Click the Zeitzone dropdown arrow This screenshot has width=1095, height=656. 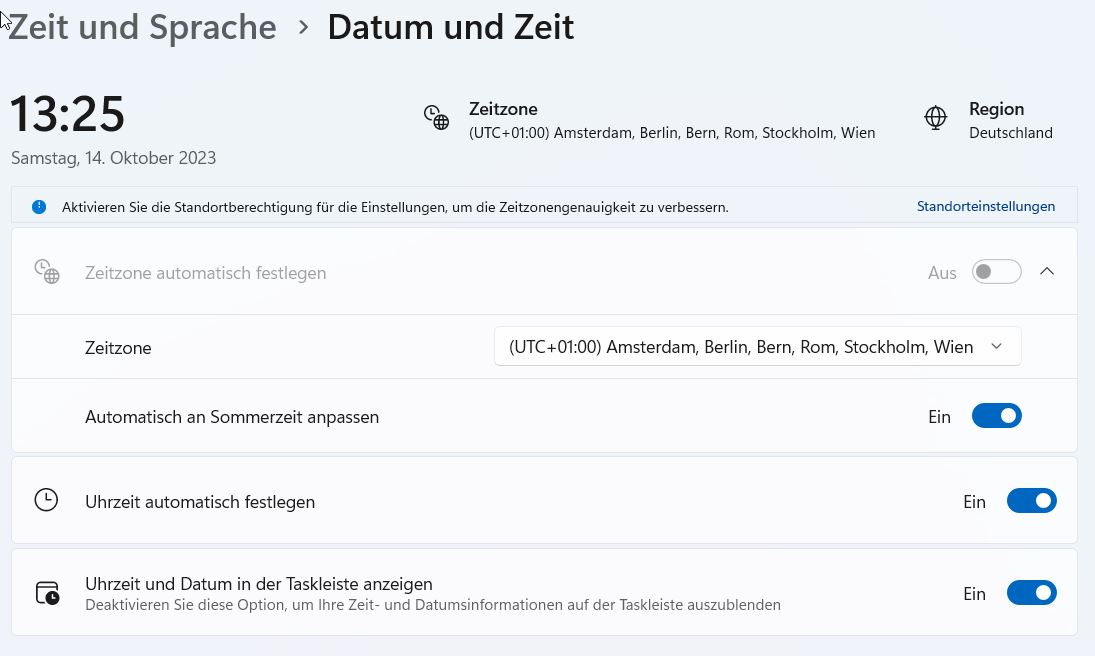(996, 347)
